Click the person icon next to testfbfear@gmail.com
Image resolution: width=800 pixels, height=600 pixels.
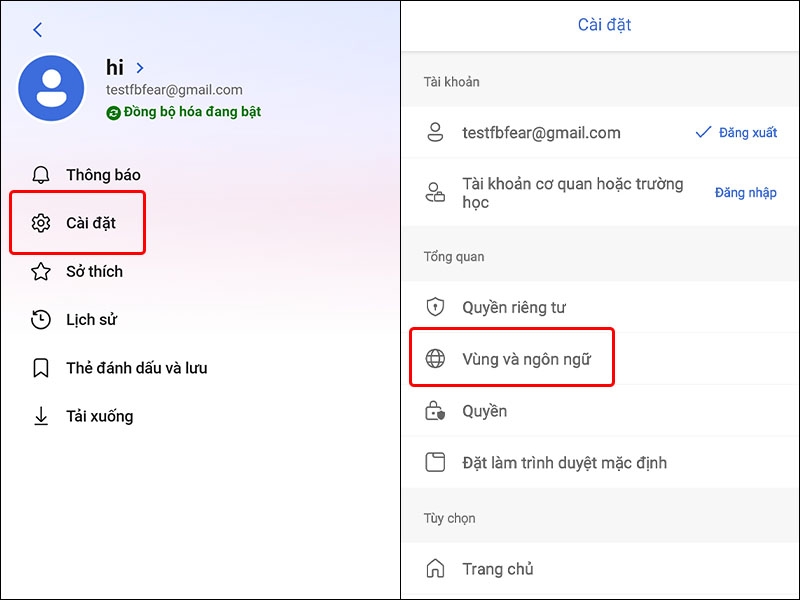[436, 132]
